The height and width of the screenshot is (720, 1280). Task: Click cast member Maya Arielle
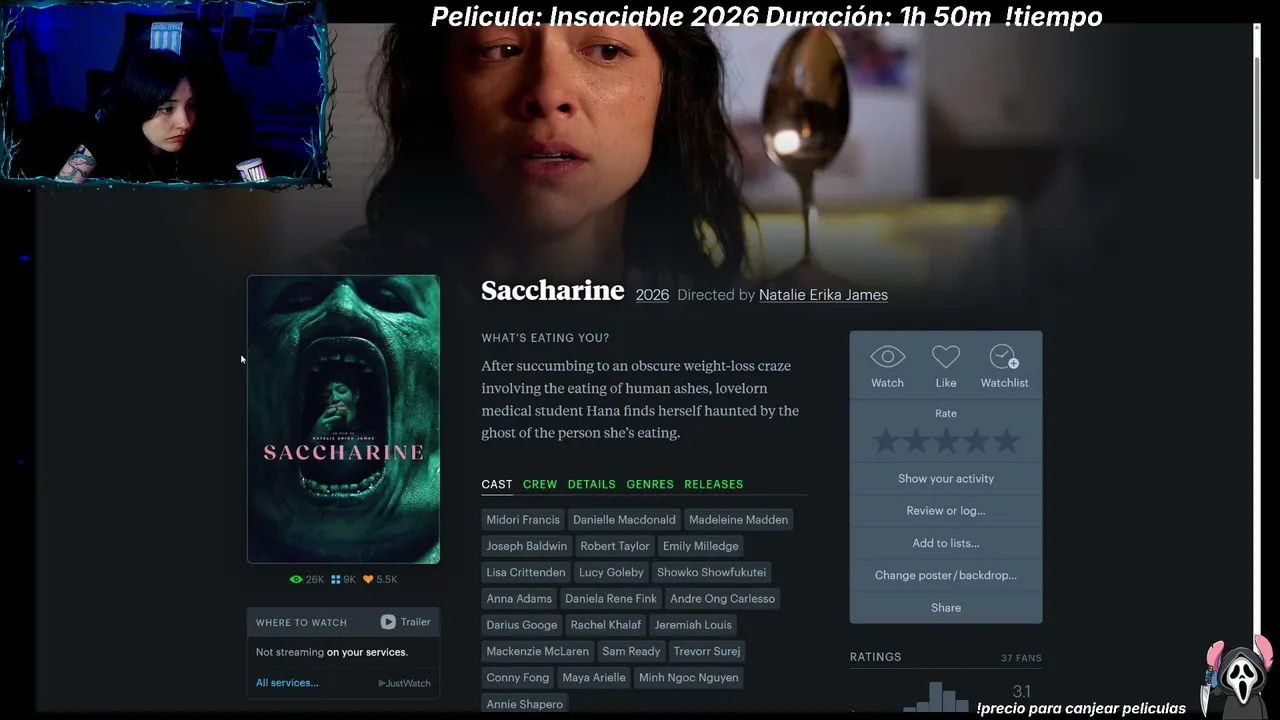click(594, 678)
